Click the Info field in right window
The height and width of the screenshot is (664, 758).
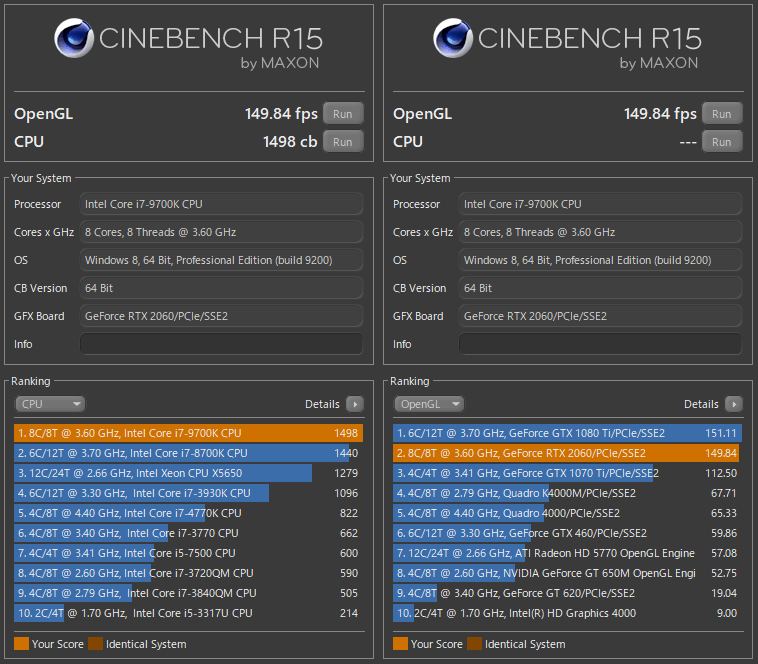coord(600,344)
